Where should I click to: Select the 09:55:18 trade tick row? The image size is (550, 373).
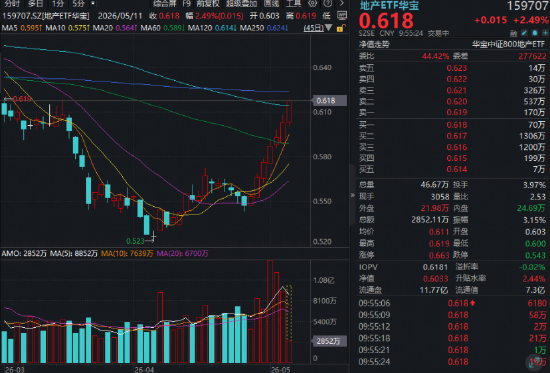click(452, 338)
